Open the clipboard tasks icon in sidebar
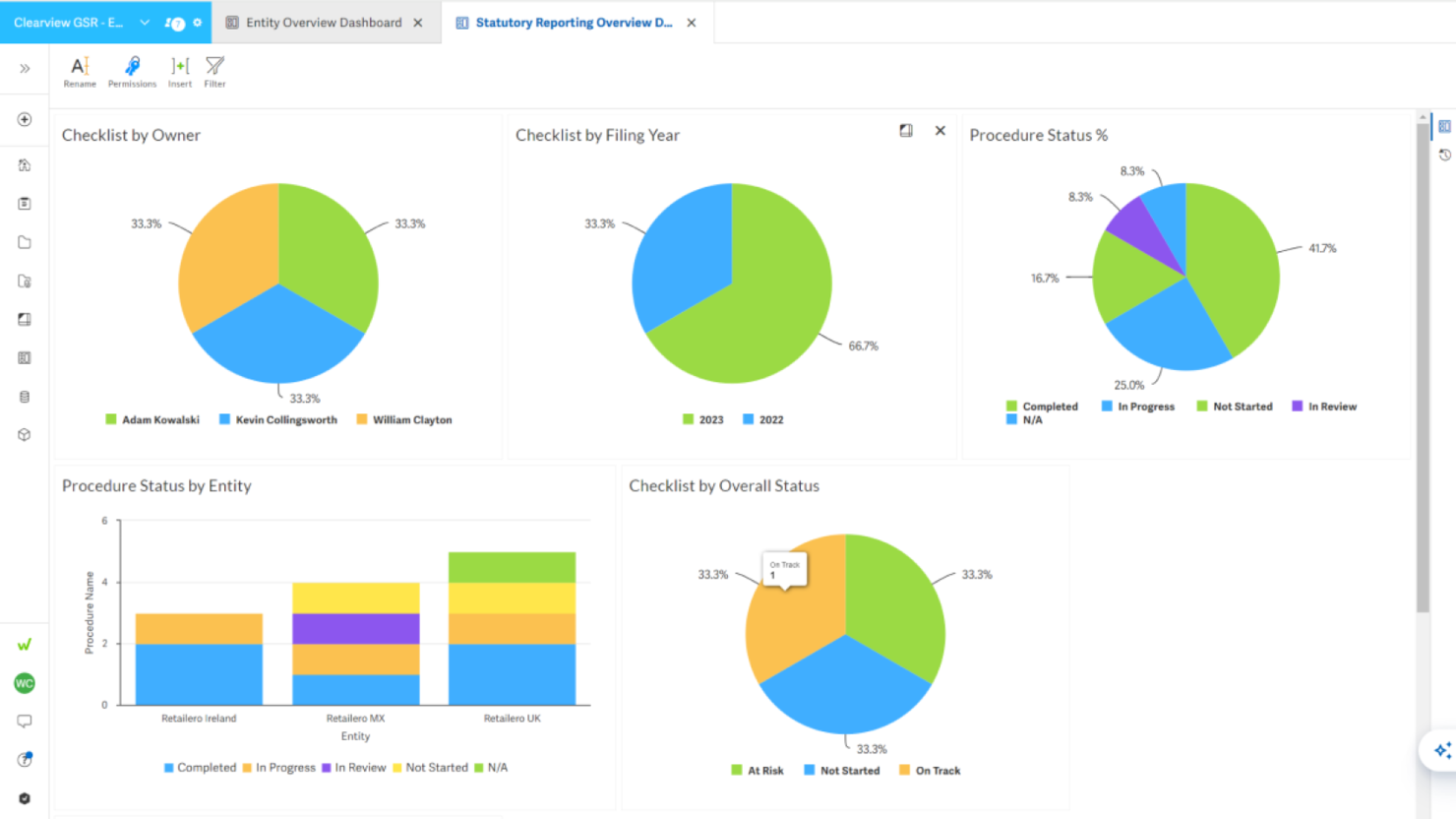 25,203
